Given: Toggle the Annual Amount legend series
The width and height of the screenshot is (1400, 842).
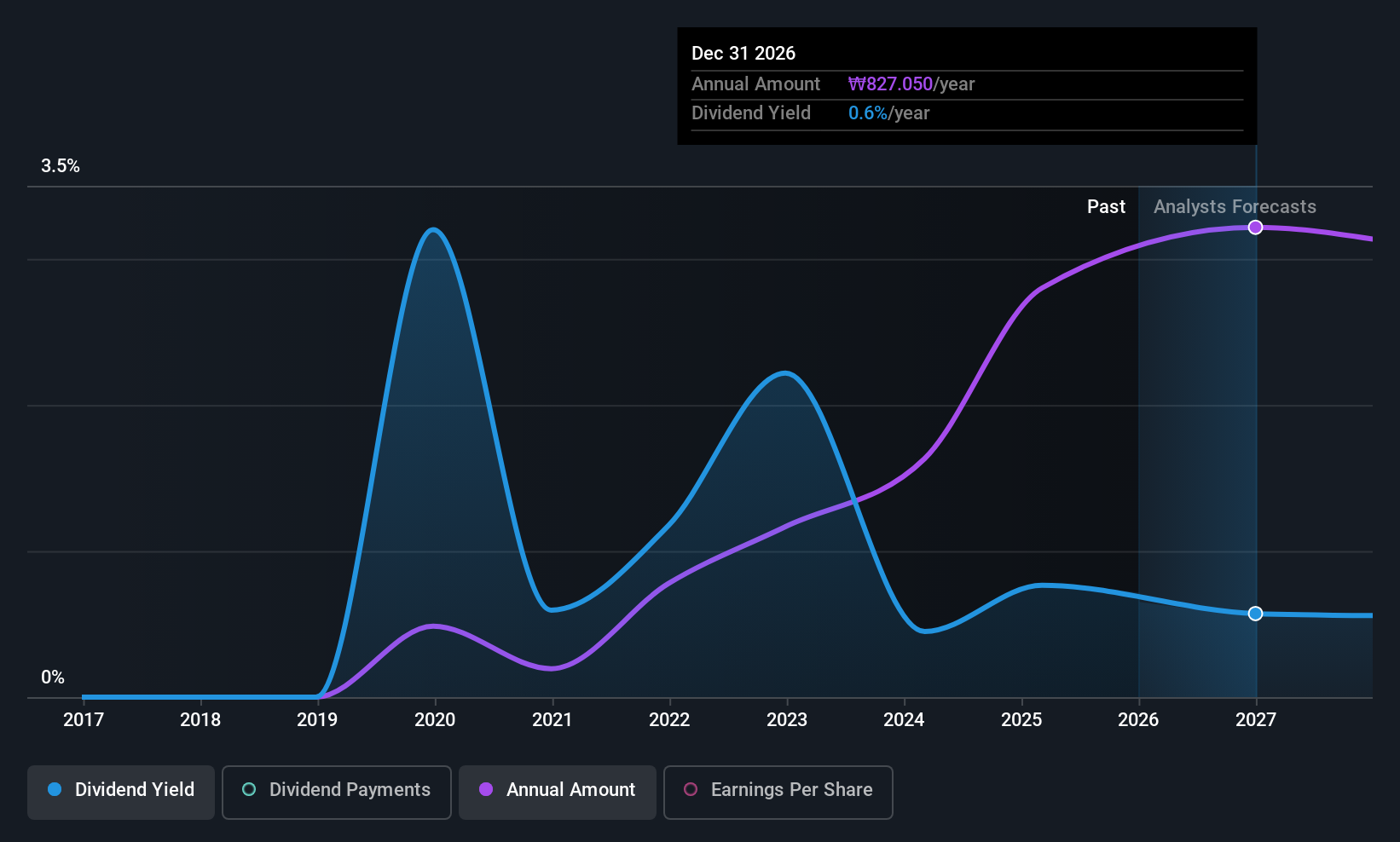Looking at the screenshot, I should click(x=558, y=793).
